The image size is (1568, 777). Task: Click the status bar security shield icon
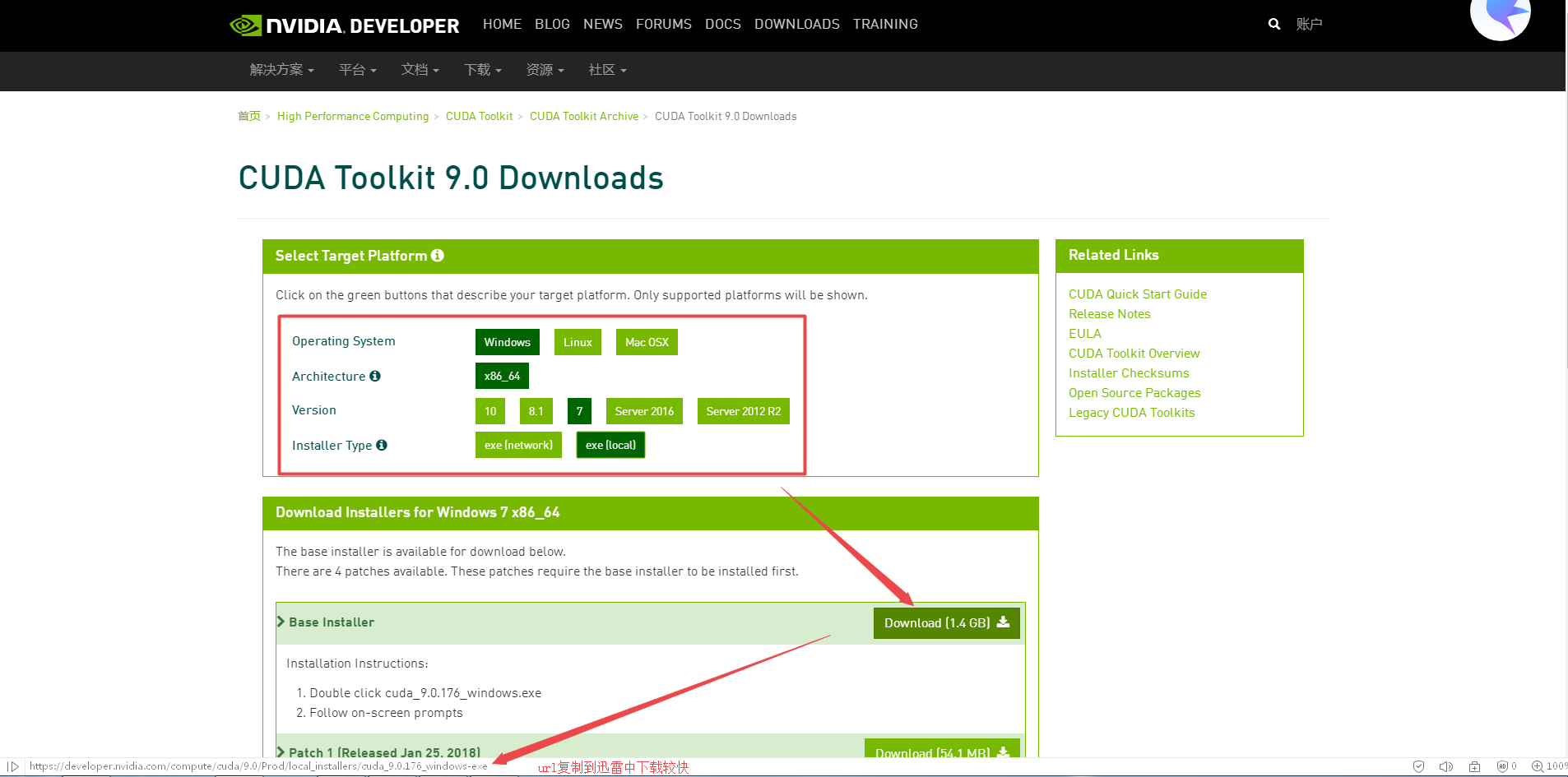(x=1418, y=766)
